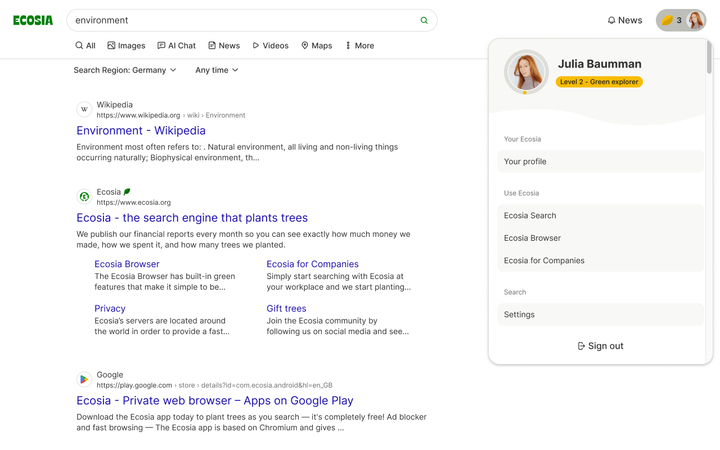Open the Search Region: Germany dropdown
720x450 pixels.
coord(125,70)
